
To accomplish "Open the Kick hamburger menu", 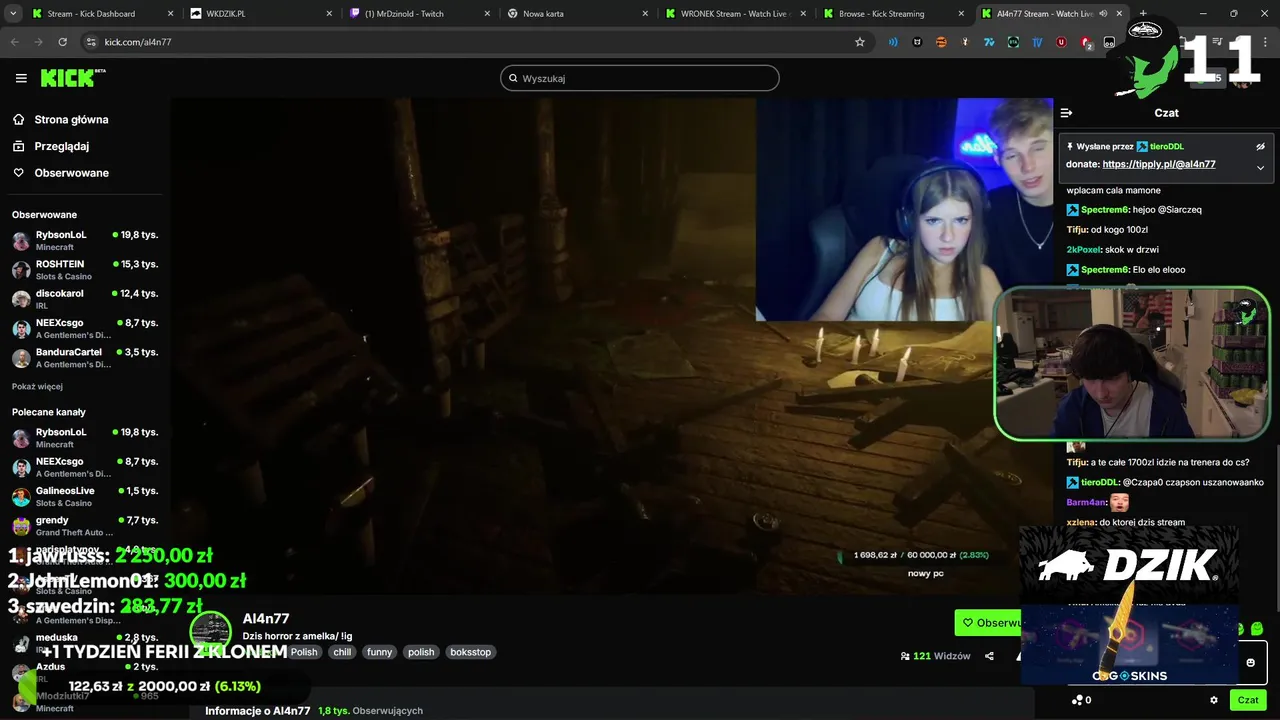I will click(21, 78).
